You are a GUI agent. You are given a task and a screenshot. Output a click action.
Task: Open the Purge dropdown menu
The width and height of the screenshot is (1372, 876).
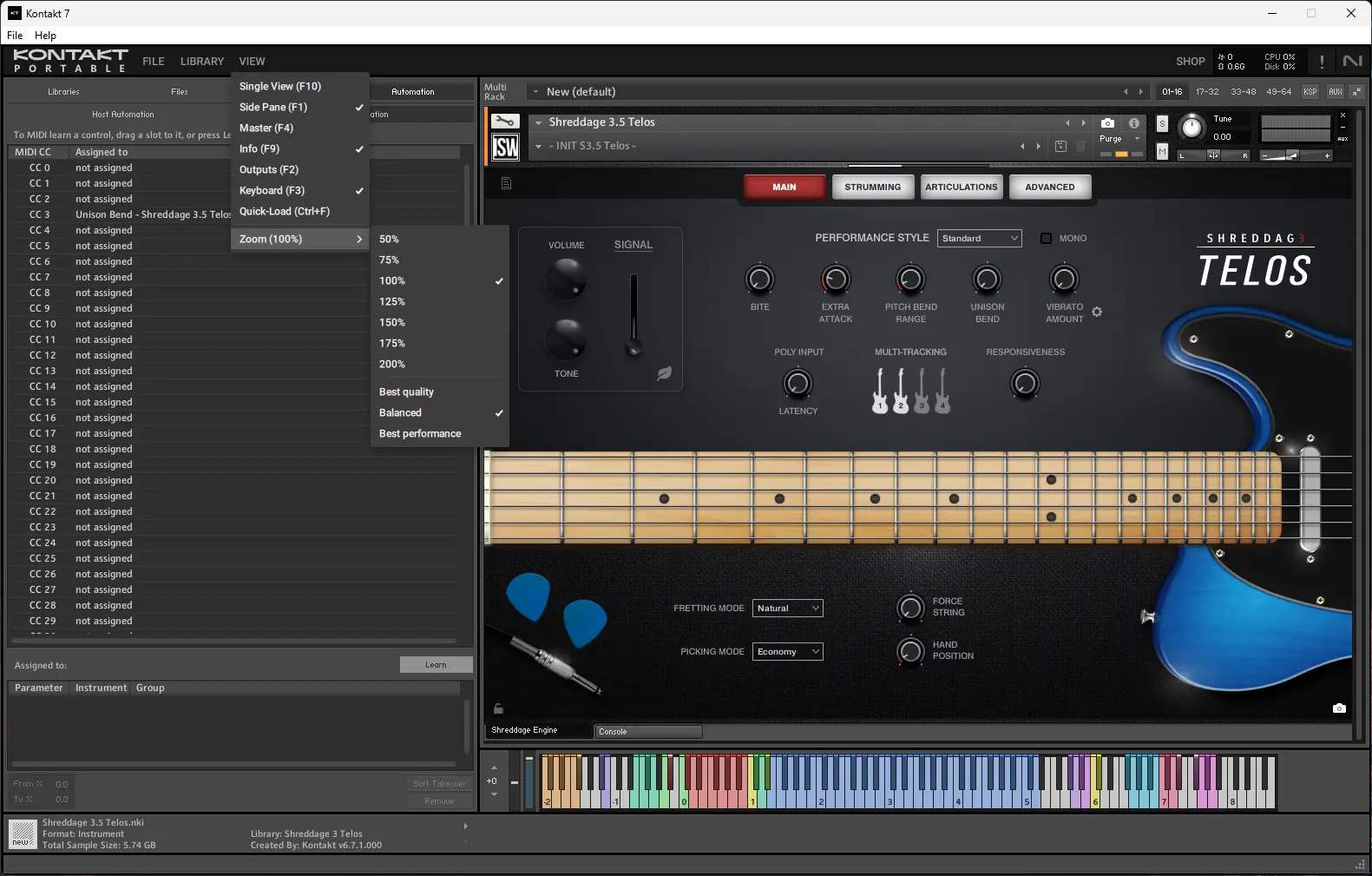tap(1119, 139)
